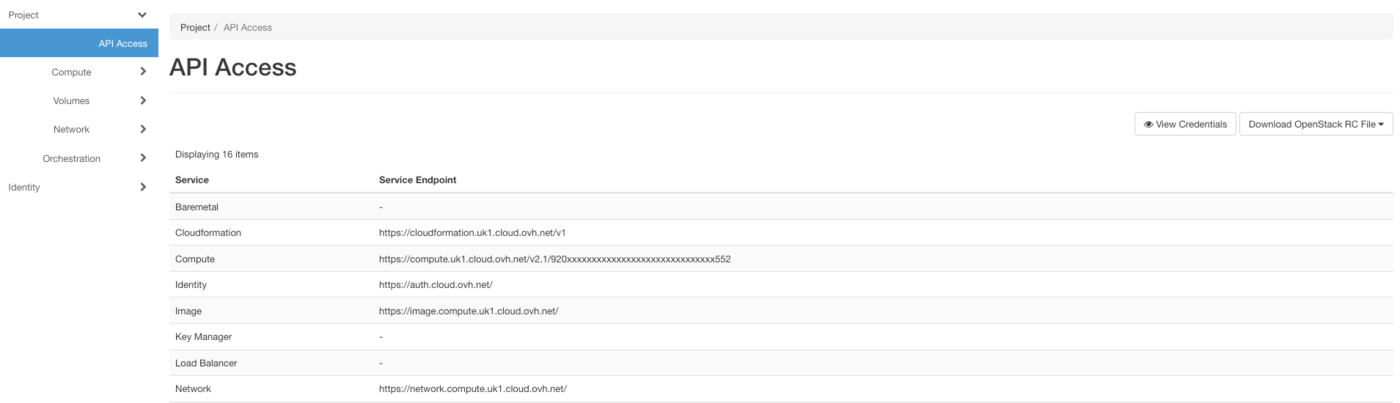
Task: Click the eye icon in View Credentials
Action: (1148, 125)
